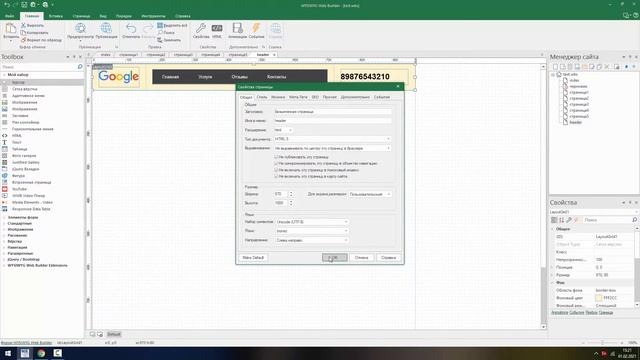Screen dimensions: 640x360
Task: Open the Вставка ribbon tab
Action: [56, 16]
